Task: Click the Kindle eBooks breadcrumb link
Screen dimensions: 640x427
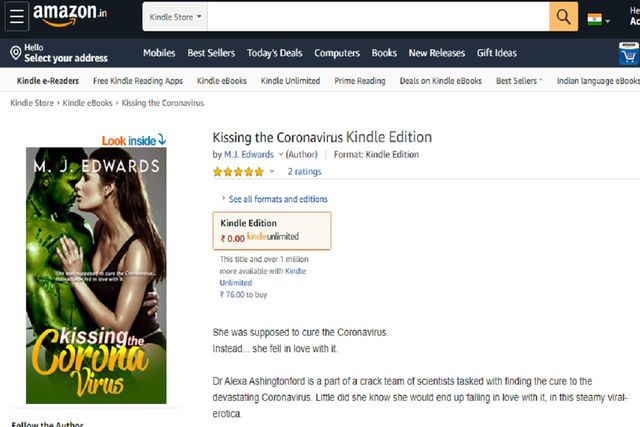Action: pos(87,103)
